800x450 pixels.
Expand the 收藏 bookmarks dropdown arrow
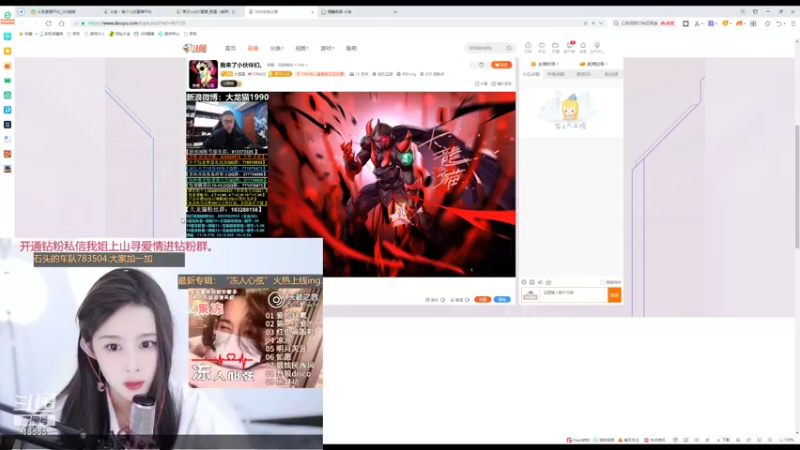point(36,34)
